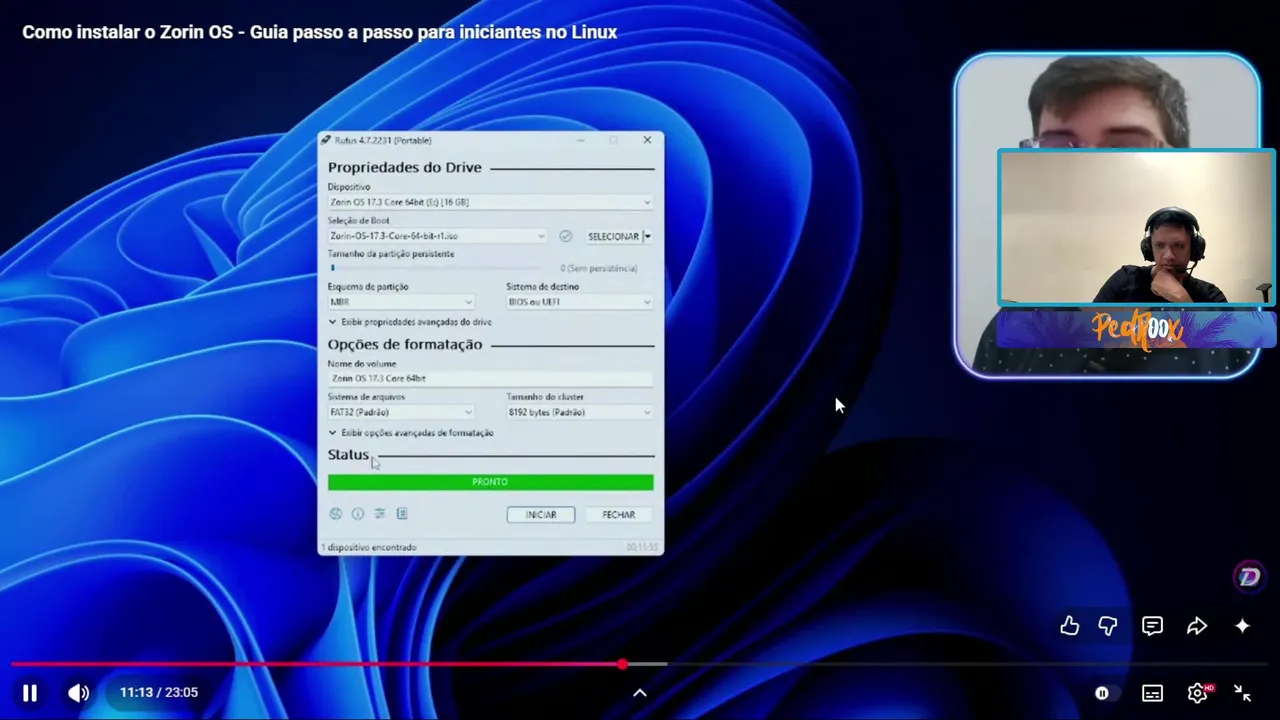Open Sistema de arquivos FAT32 dropdown
The image size is (1280, 720).
coord(401,412)
